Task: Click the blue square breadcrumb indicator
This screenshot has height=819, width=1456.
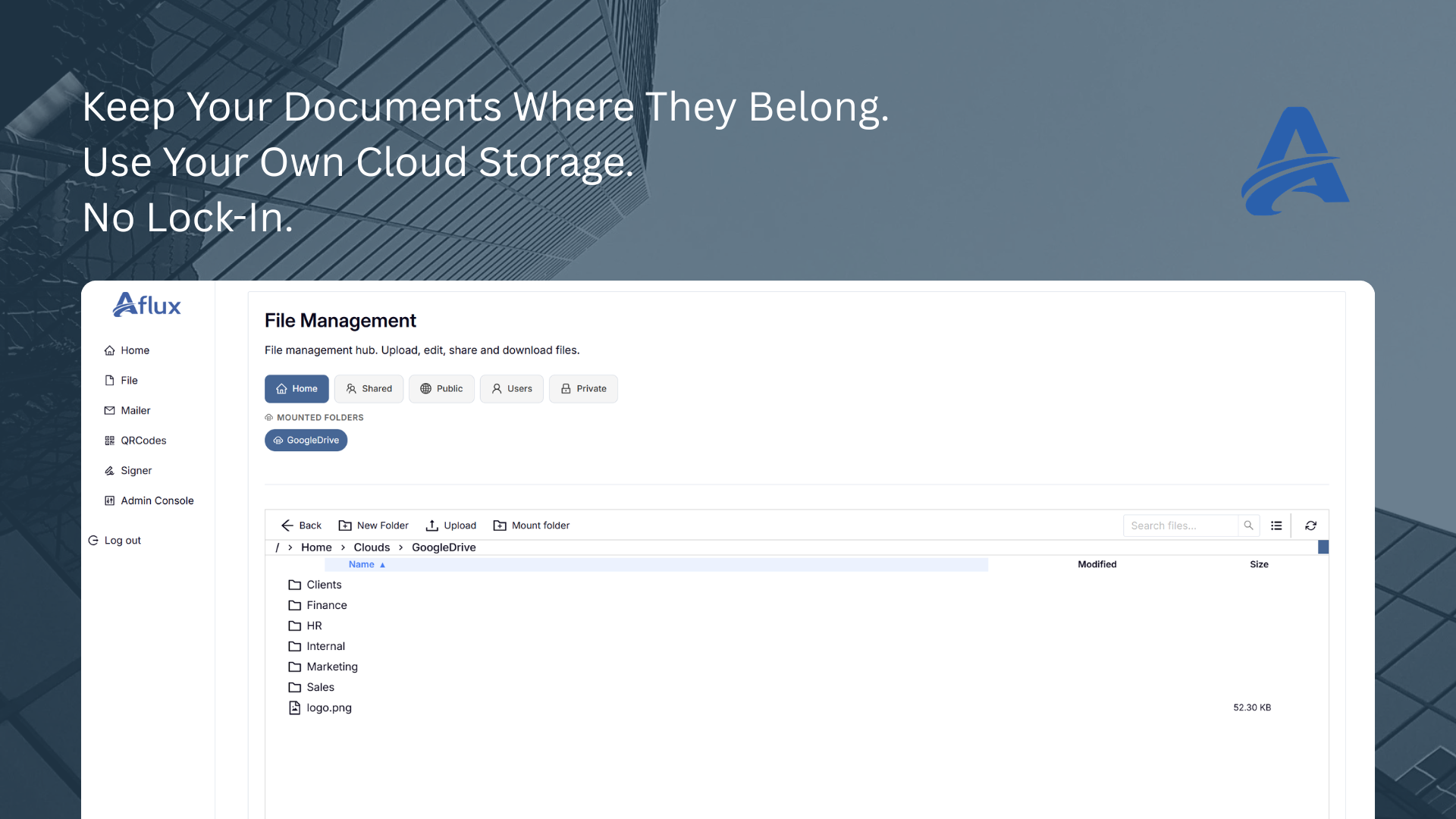Action: pyautogui.click(x=1323, y=547)
